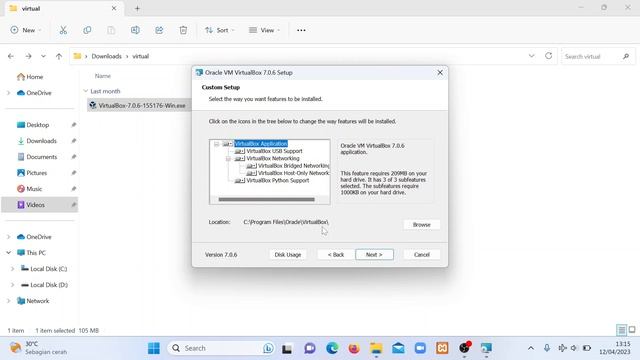Click Back in VirtualBox setup
The image size is (640, 360).
point(336,255)
